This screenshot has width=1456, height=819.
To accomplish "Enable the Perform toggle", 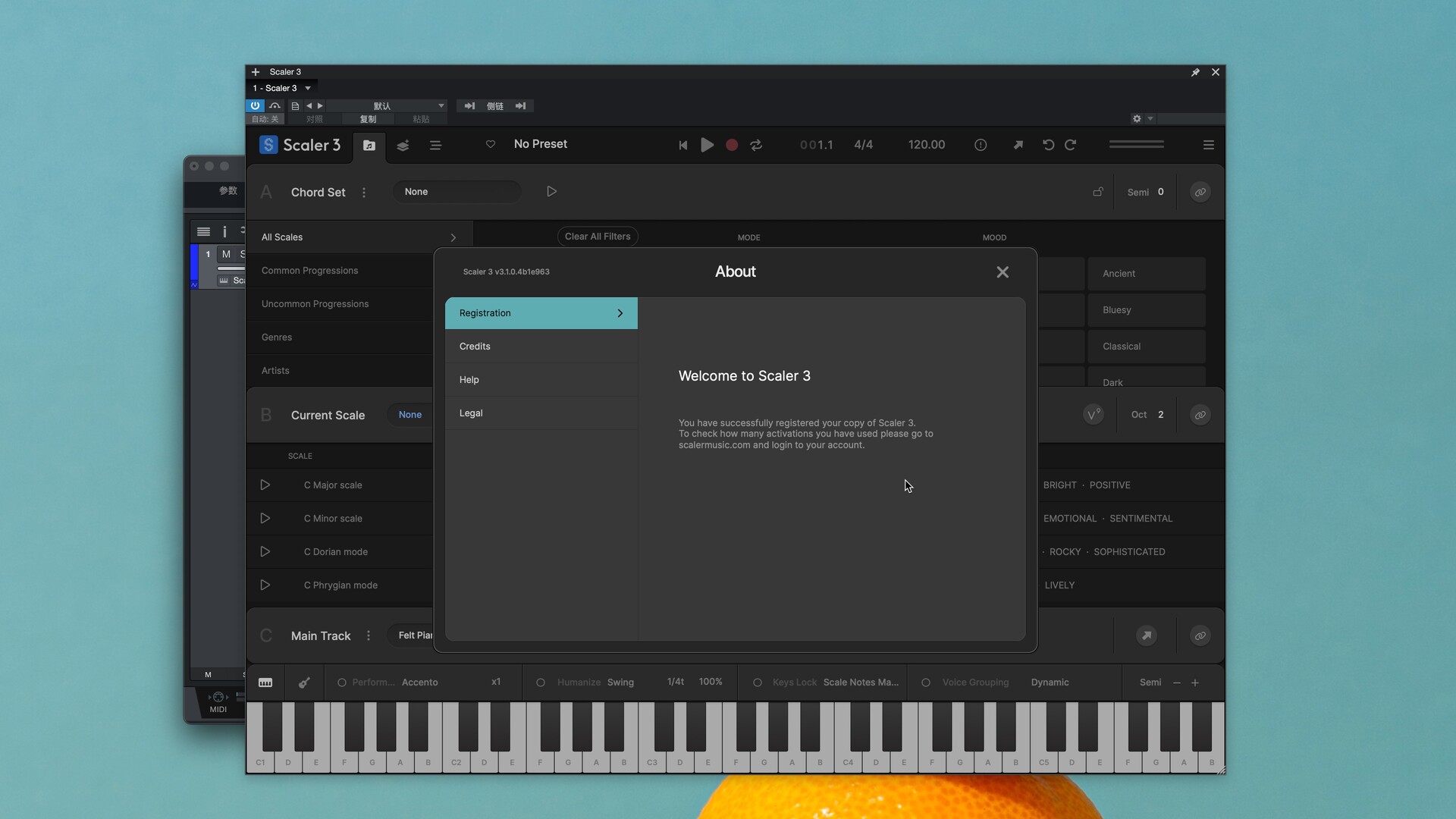I will coord(342,682).
